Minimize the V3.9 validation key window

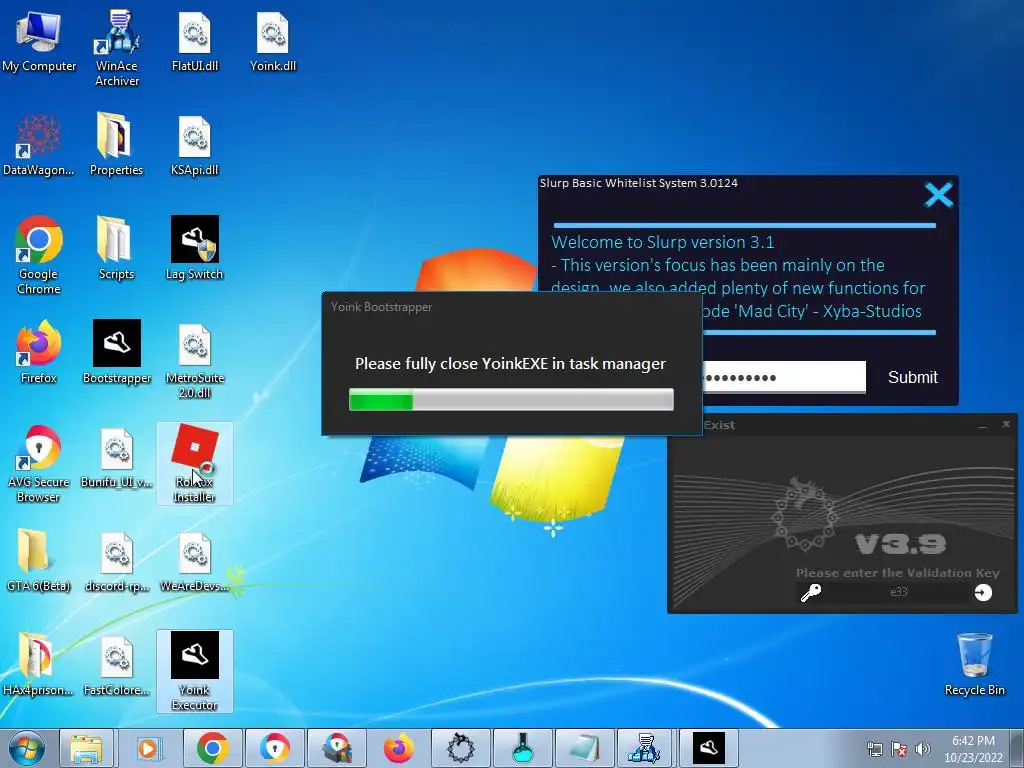coord(982,425)
